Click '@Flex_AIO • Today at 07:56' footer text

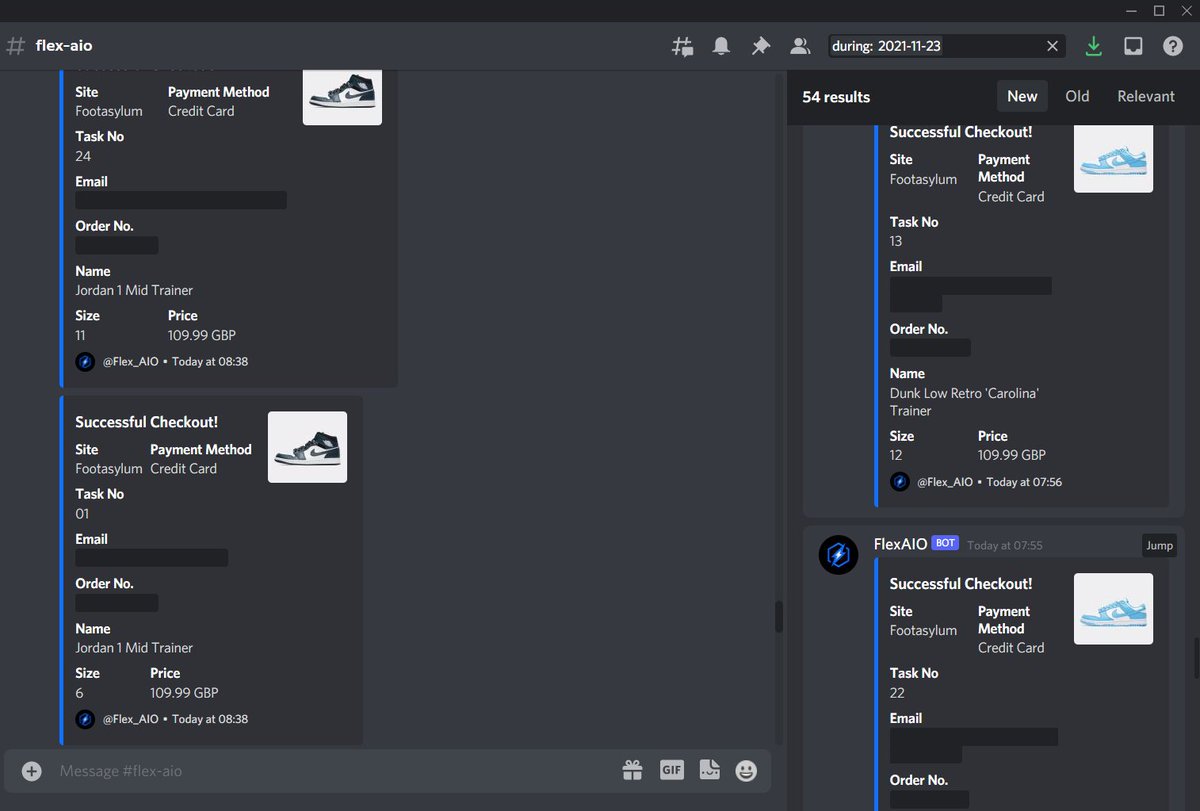pos(989,482)
